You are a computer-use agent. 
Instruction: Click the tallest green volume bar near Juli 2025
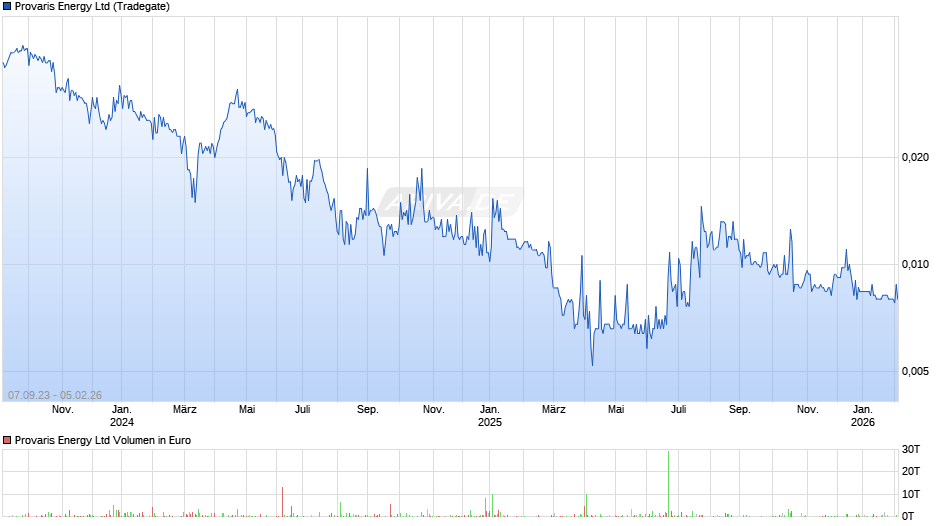pyautogui.click(x=668, y=483)
